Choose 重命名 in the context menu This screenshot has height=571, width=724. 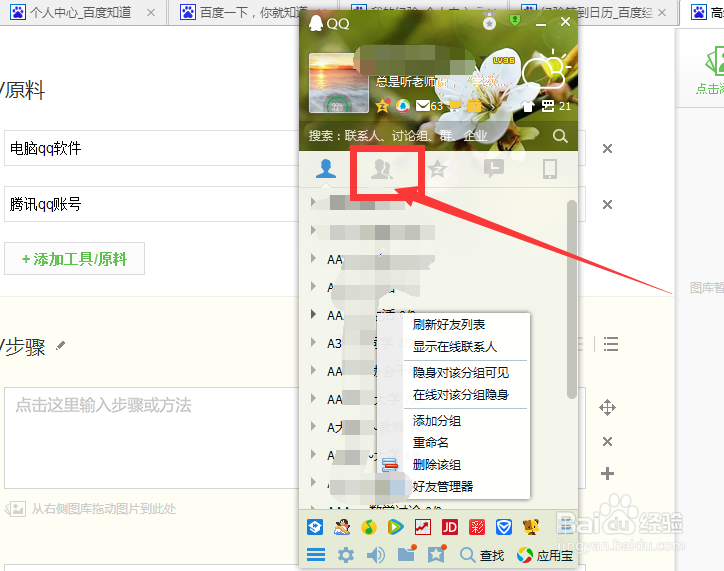coord(430,443)
